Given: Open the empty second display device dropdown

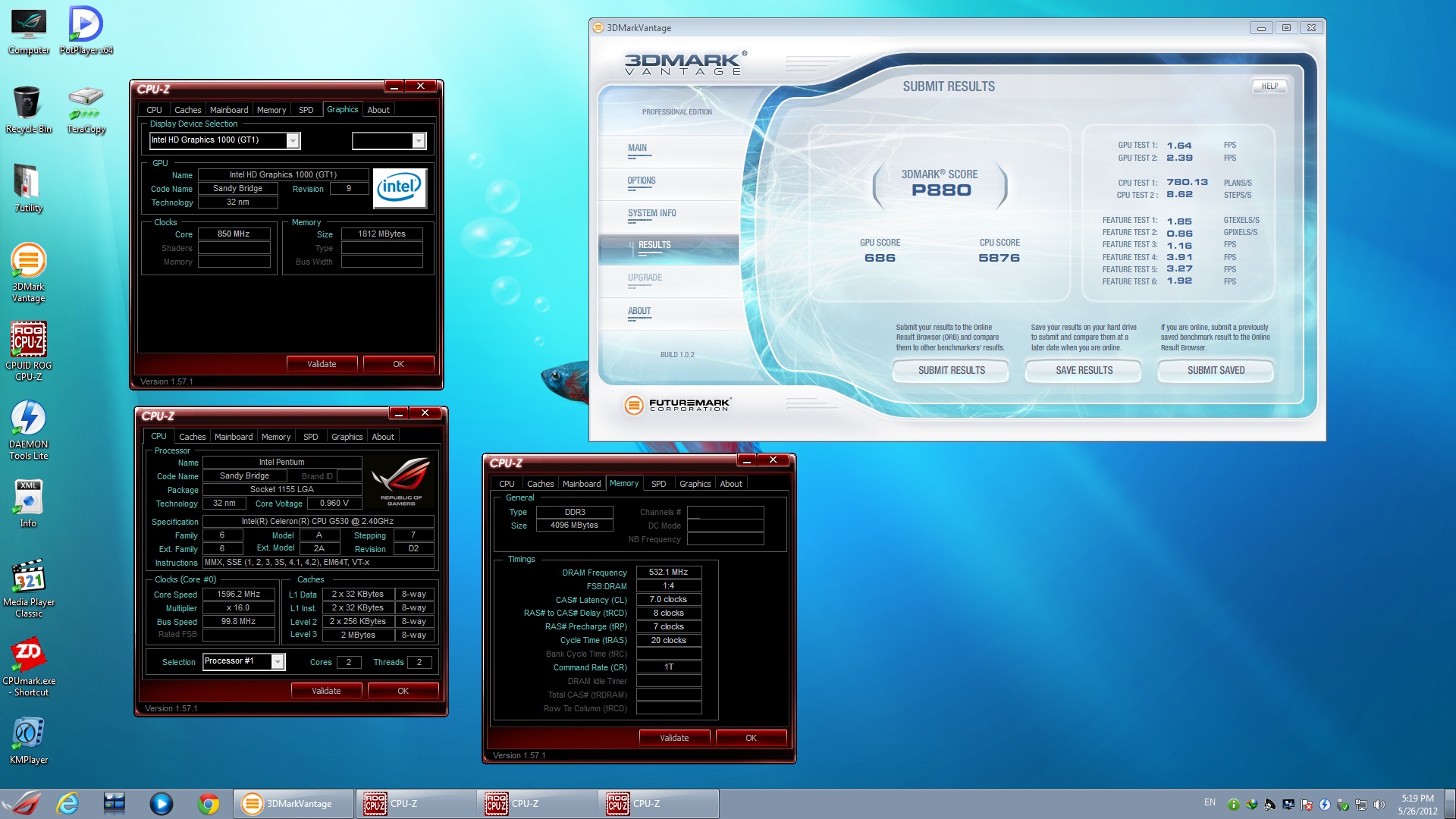Looking at the screenshot, I should 418,140.
